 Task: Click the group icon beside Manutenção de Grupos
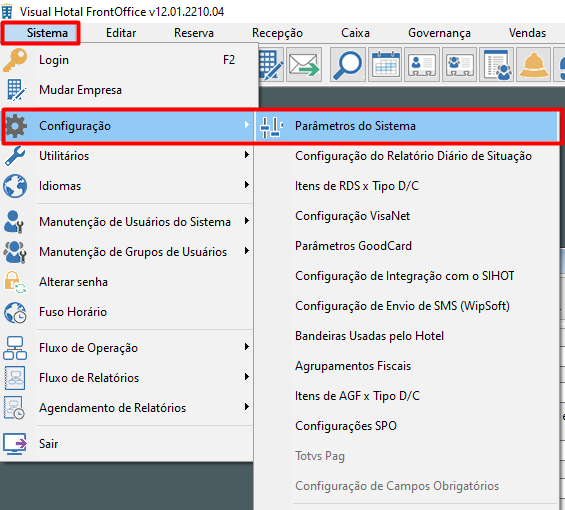coord(15,252)
